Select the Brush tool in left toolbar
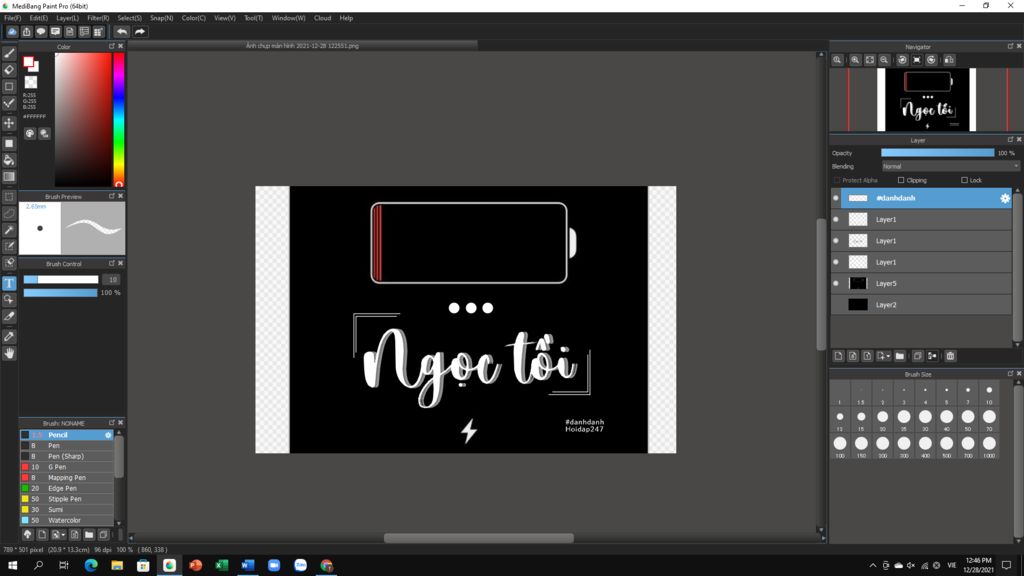This screenshot has height=576, width=1024. pyautogui.click(x=9, y=53)
